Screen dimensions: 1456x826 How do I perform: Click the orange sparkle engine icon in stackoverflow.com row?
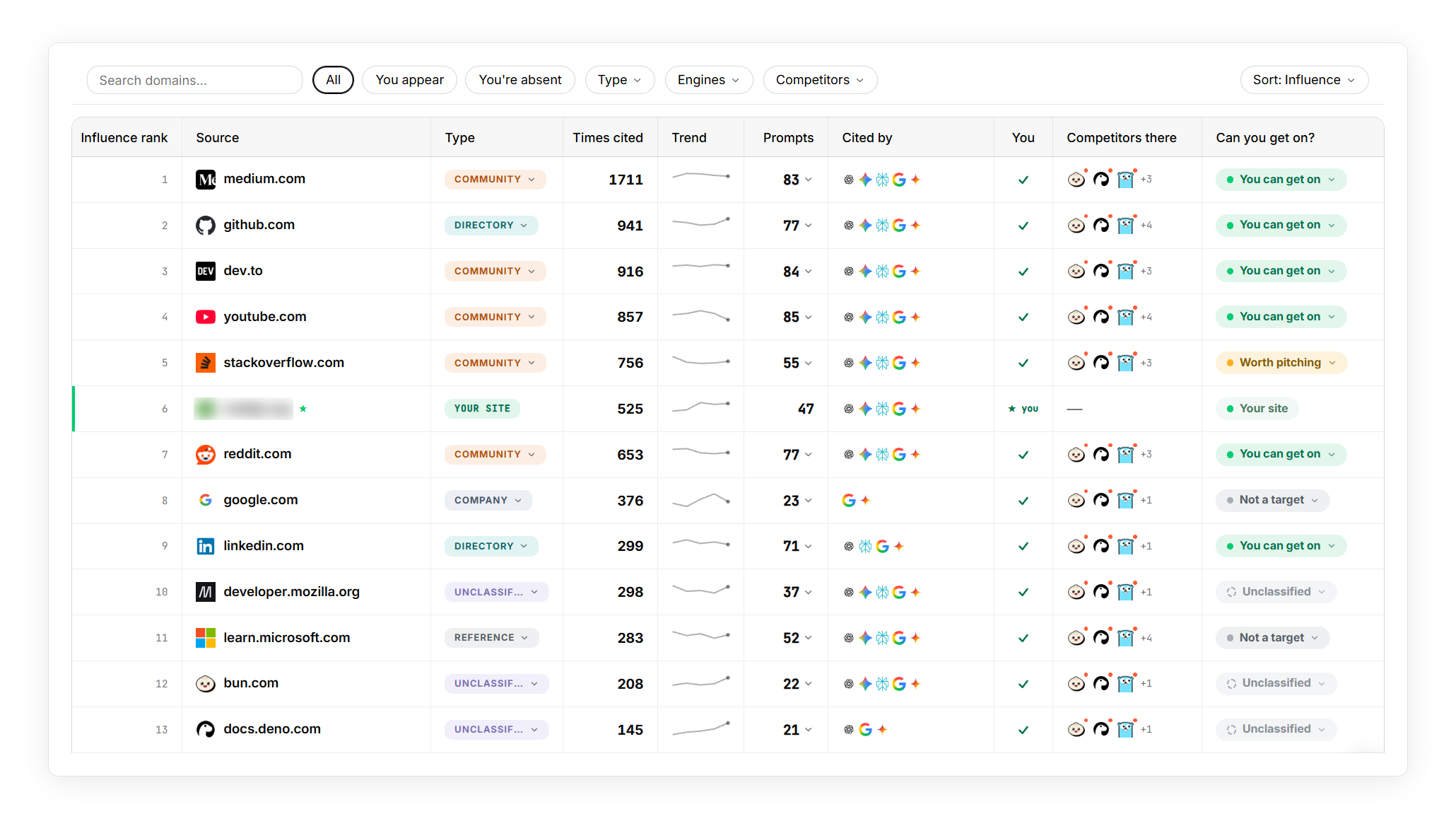click(915, 363)
